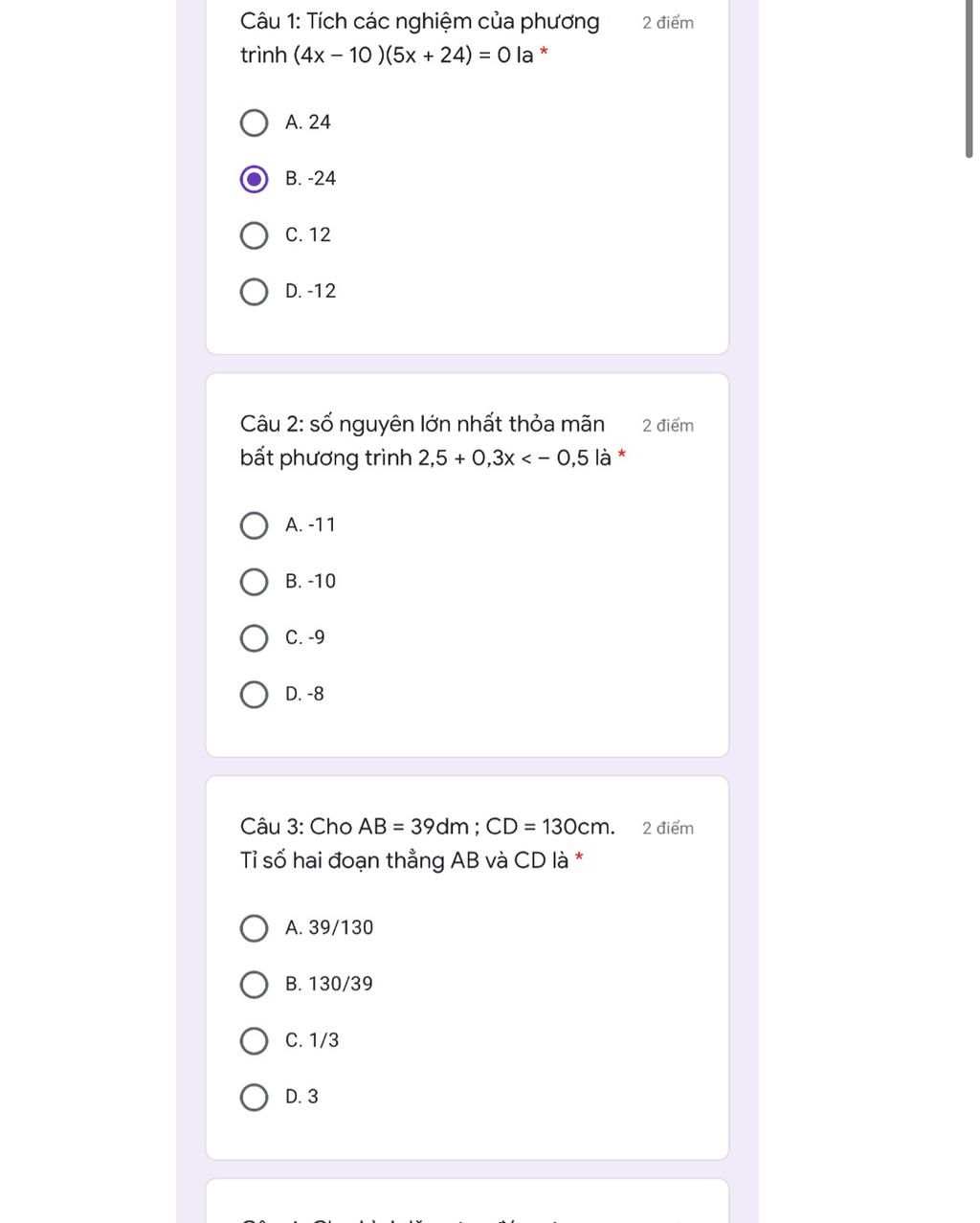Click the partially visible Câu 4 card
The width and height of the screenshot is (980, 1223).
coord(467,1201)
